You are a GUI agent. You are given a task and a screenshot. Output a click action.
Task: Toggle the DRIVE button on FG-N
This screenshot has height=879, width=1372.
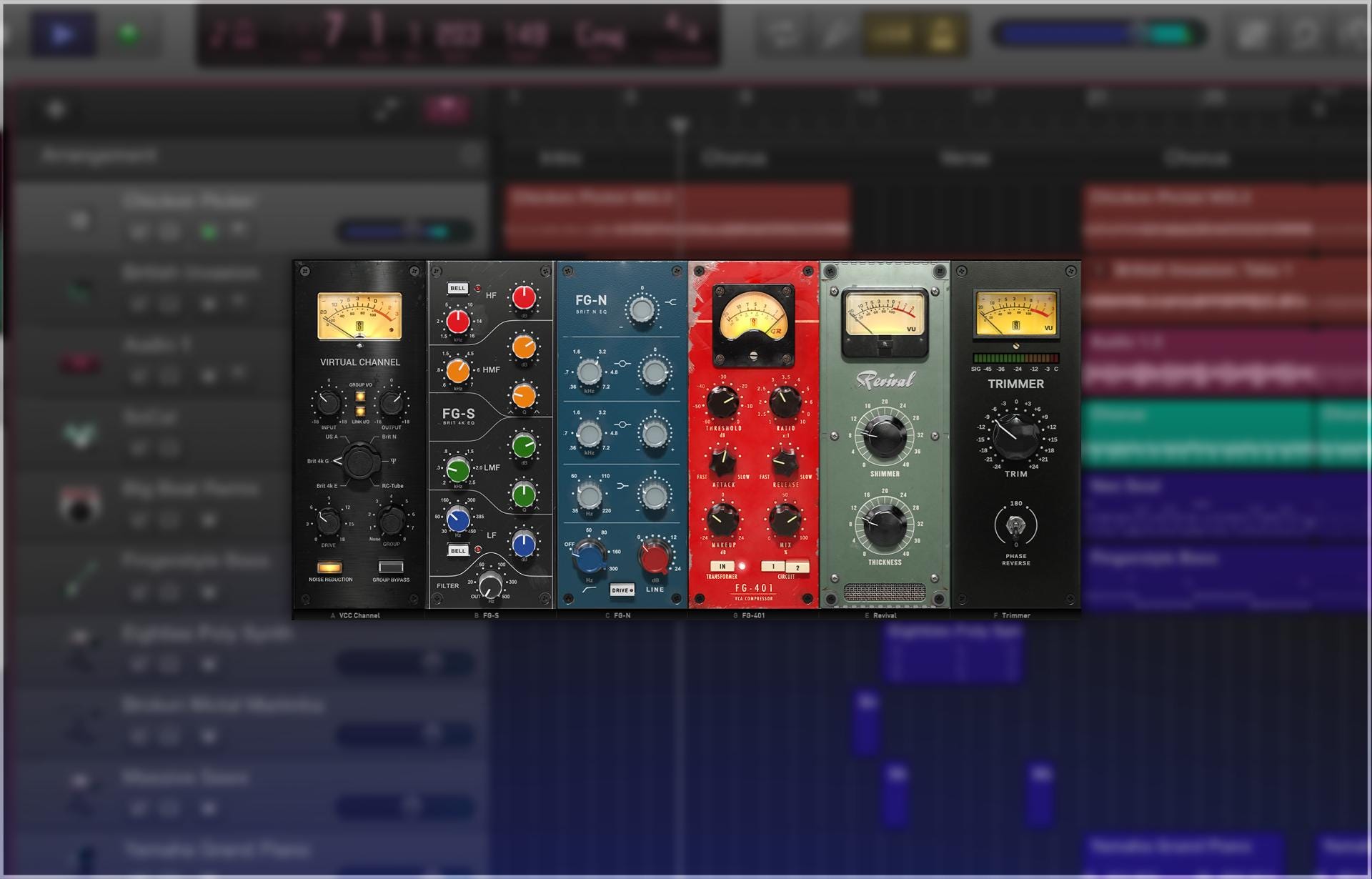(x=622, y=590)
